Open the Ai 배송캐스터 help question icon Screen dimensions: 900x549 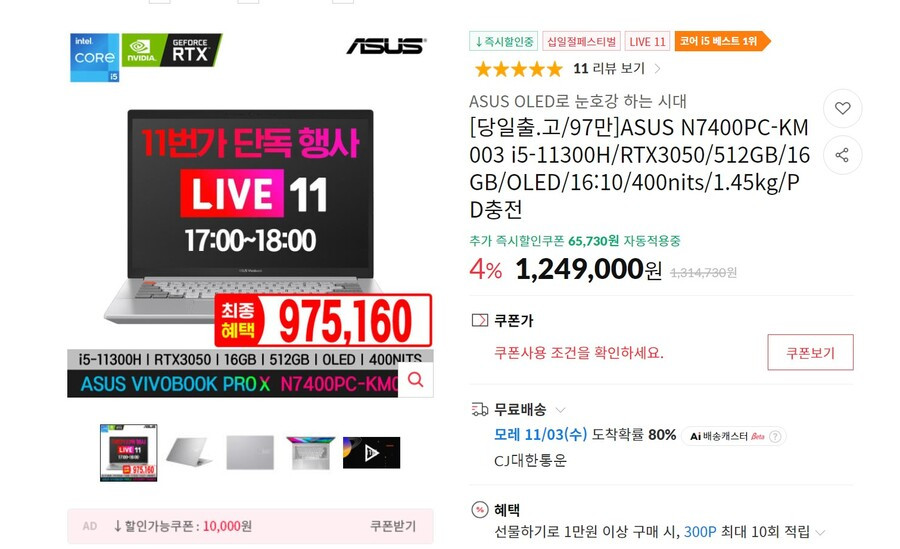(775, 436)
